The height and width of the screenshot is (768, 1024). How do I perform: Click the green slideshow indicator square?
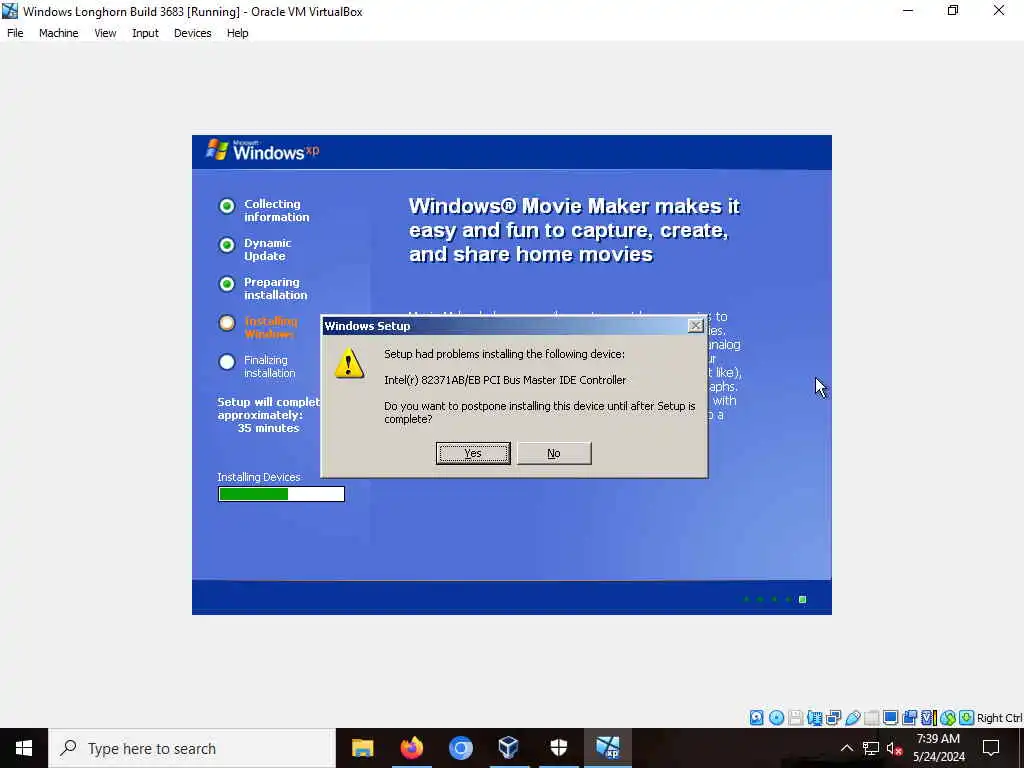(x=803, y=600)
